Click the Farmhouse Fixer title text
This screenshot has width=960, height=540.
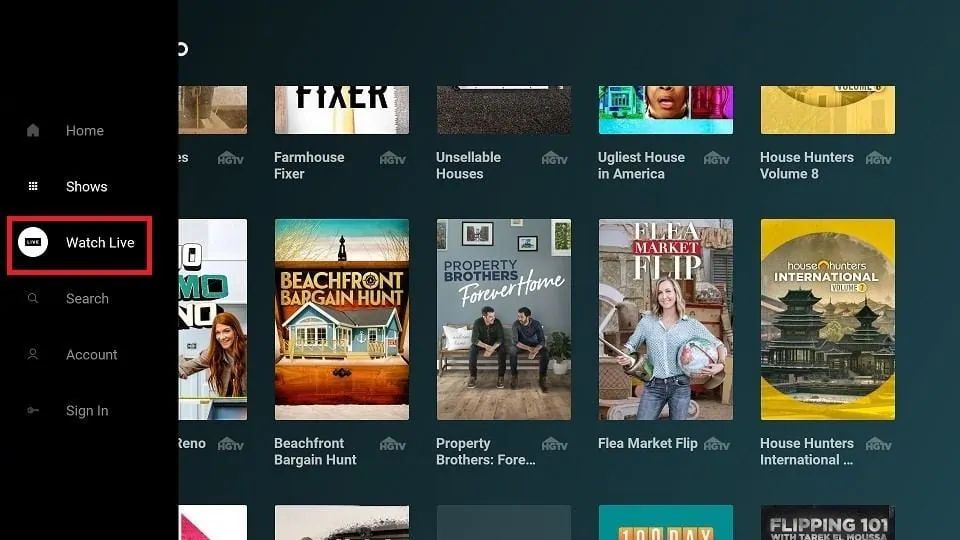pos(309,165)
